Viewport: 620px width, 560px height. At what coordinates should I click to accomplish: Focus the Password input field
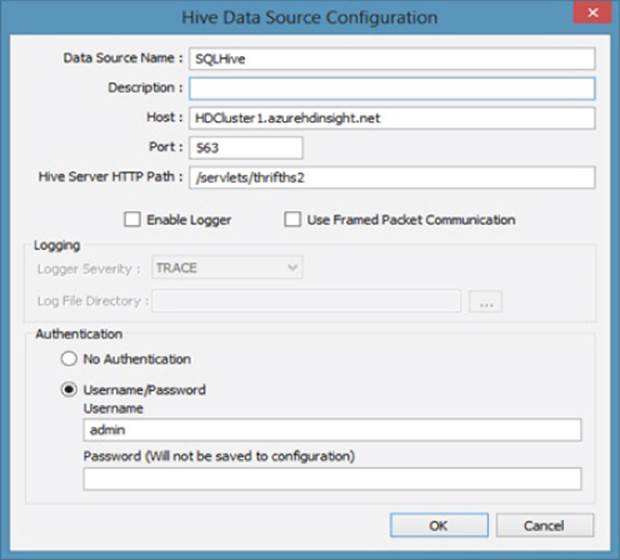coord(332,479)
